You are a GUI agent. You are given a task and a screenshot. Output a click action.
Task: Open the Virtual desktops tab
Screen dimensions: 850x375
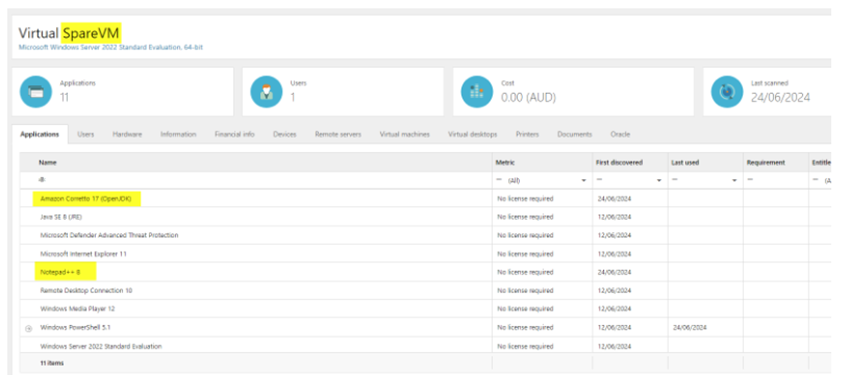[473, 134]
